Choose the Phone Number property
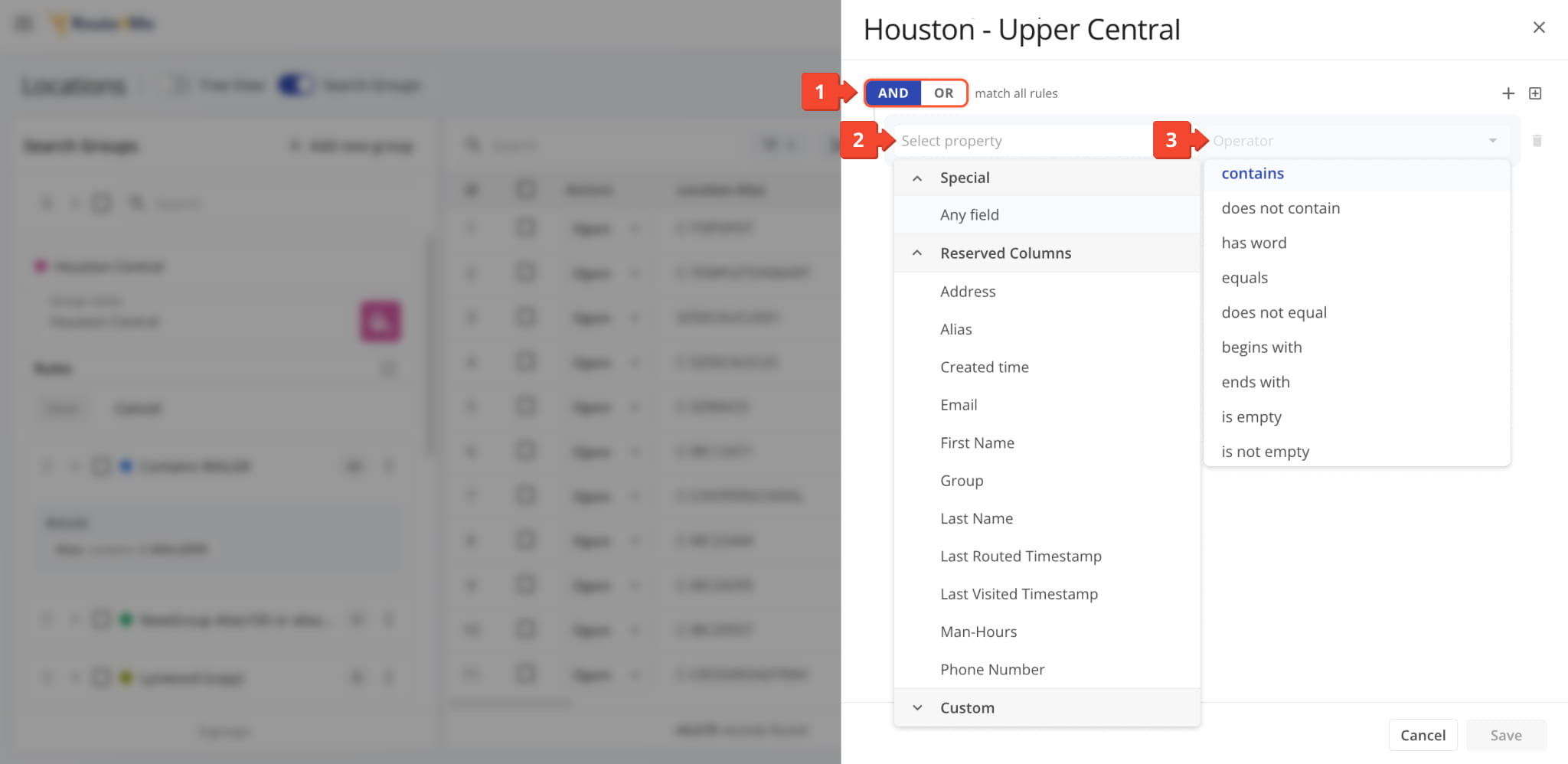This screenshot has width=1568, height=764. (1047, 670)
